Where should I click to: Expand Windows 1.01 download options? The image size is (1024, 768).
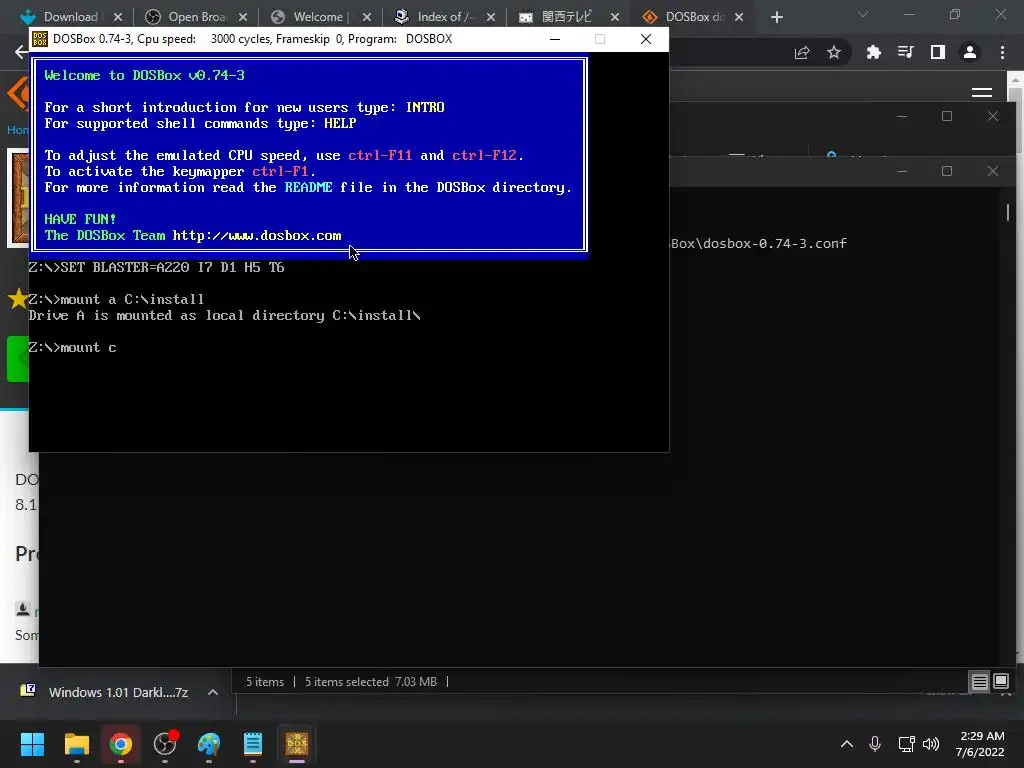pyautogui.click(x=213, y=692)
